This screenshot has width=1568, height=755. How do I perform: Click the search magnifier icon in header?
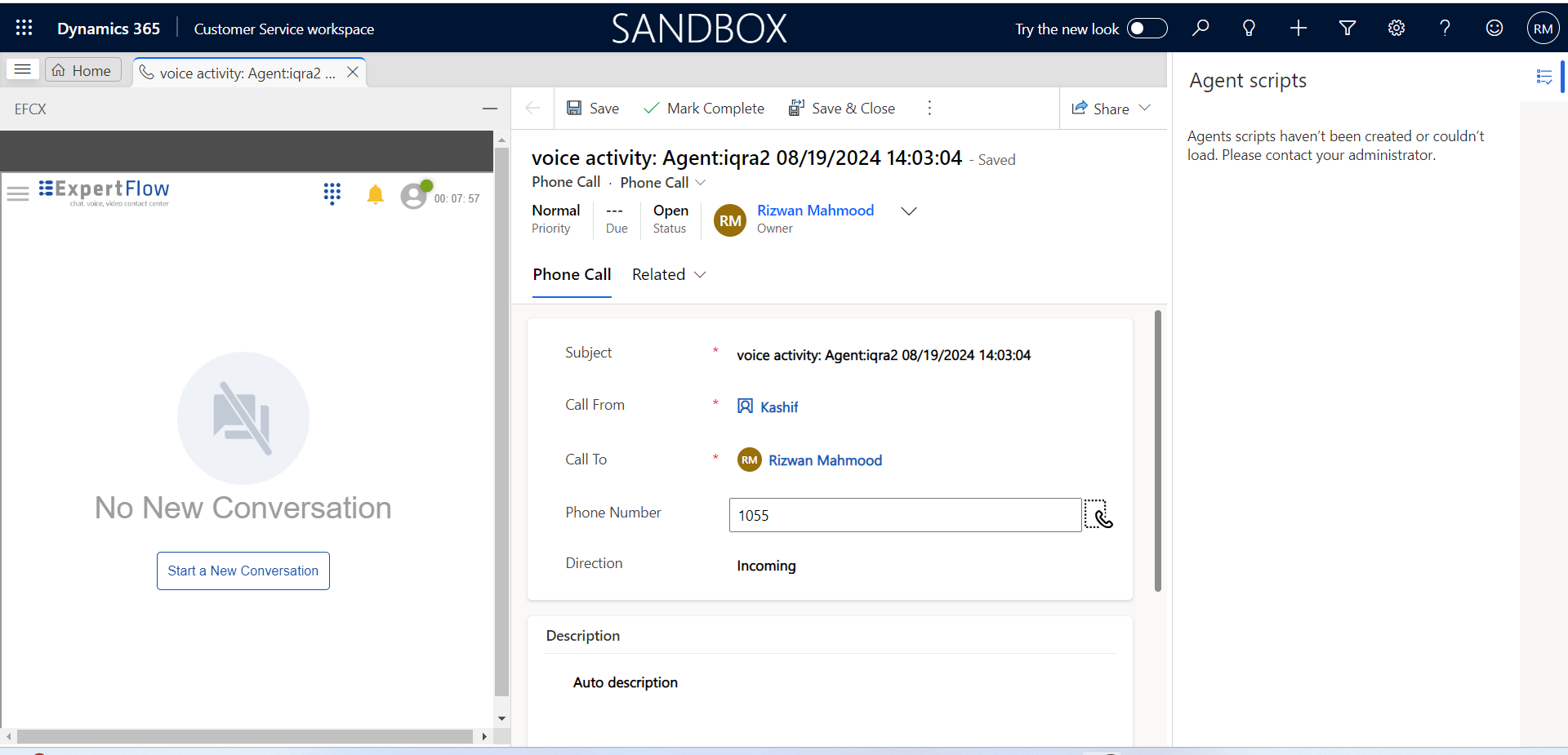coord(1200,28)
